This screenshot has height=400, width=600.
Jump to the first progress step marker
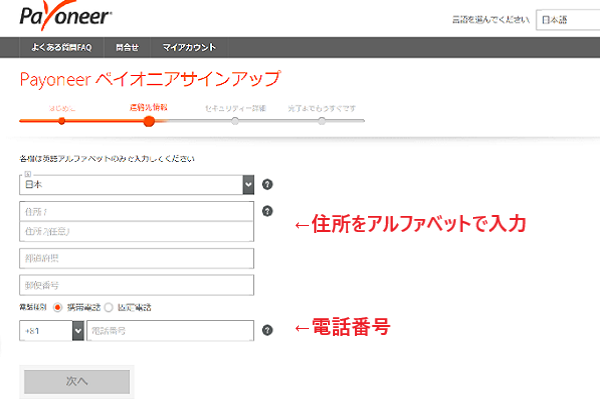62,121
